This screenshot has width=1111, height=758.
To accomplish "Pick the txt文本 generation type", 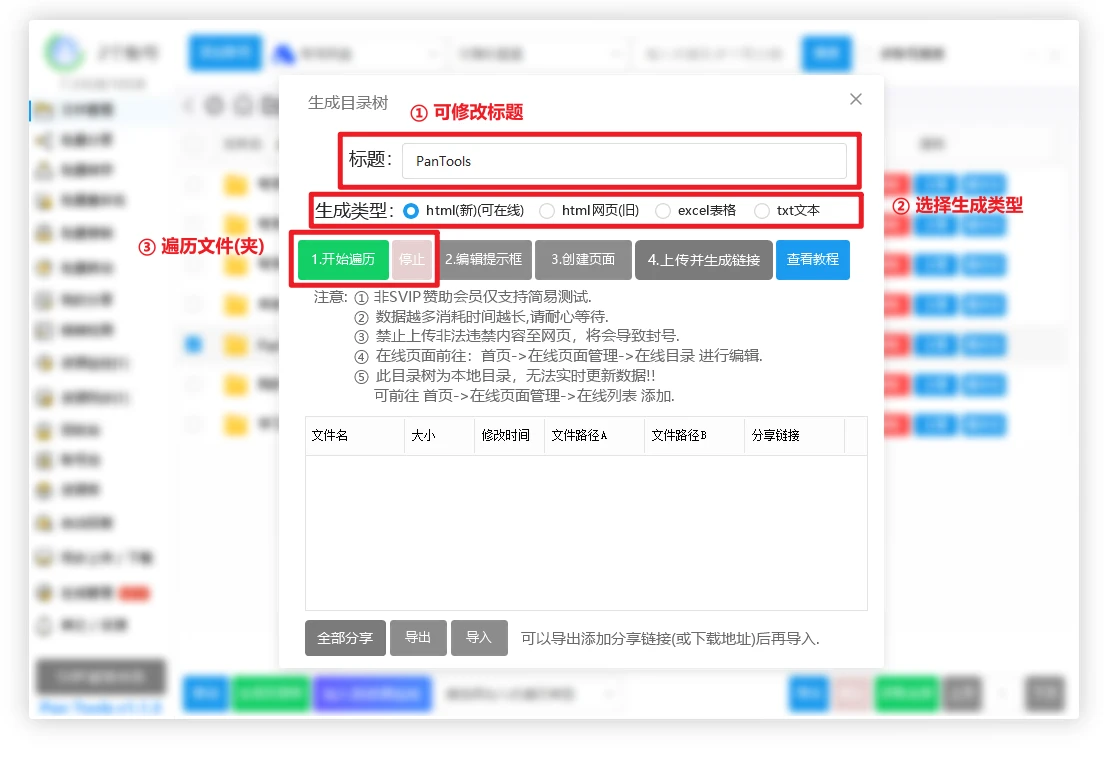I will click(762, 211).
